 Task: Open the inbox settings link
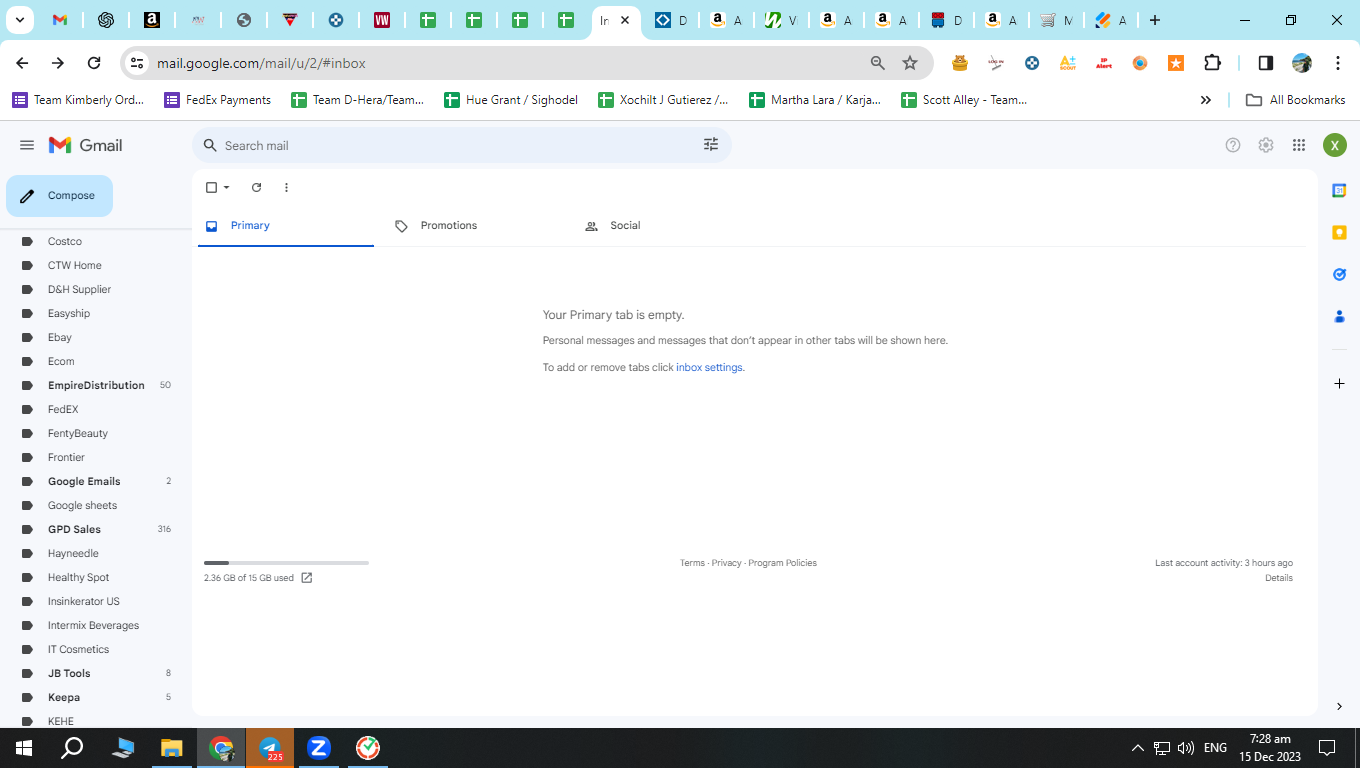pyautogui.click(x=709, y=368)
